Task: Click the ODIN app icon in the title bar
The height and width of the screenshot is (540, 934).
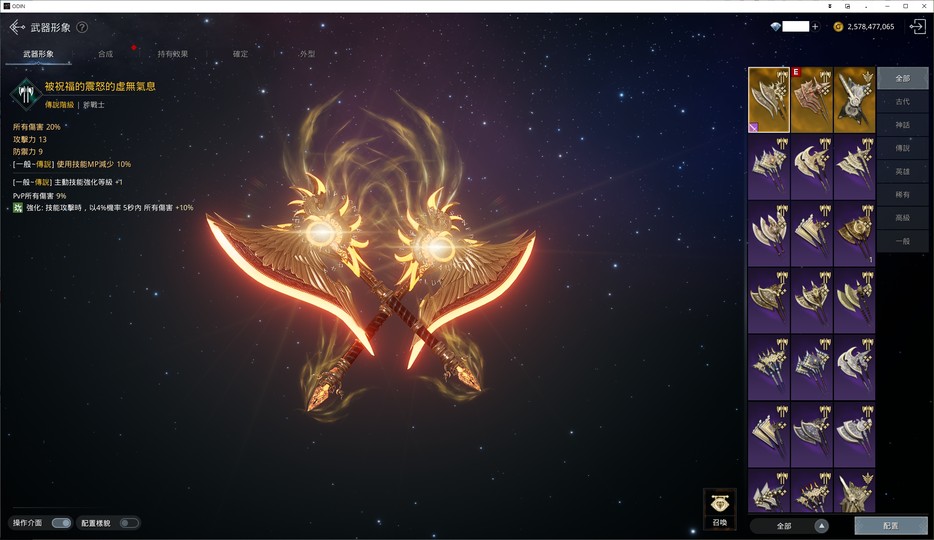Action: 7,6
